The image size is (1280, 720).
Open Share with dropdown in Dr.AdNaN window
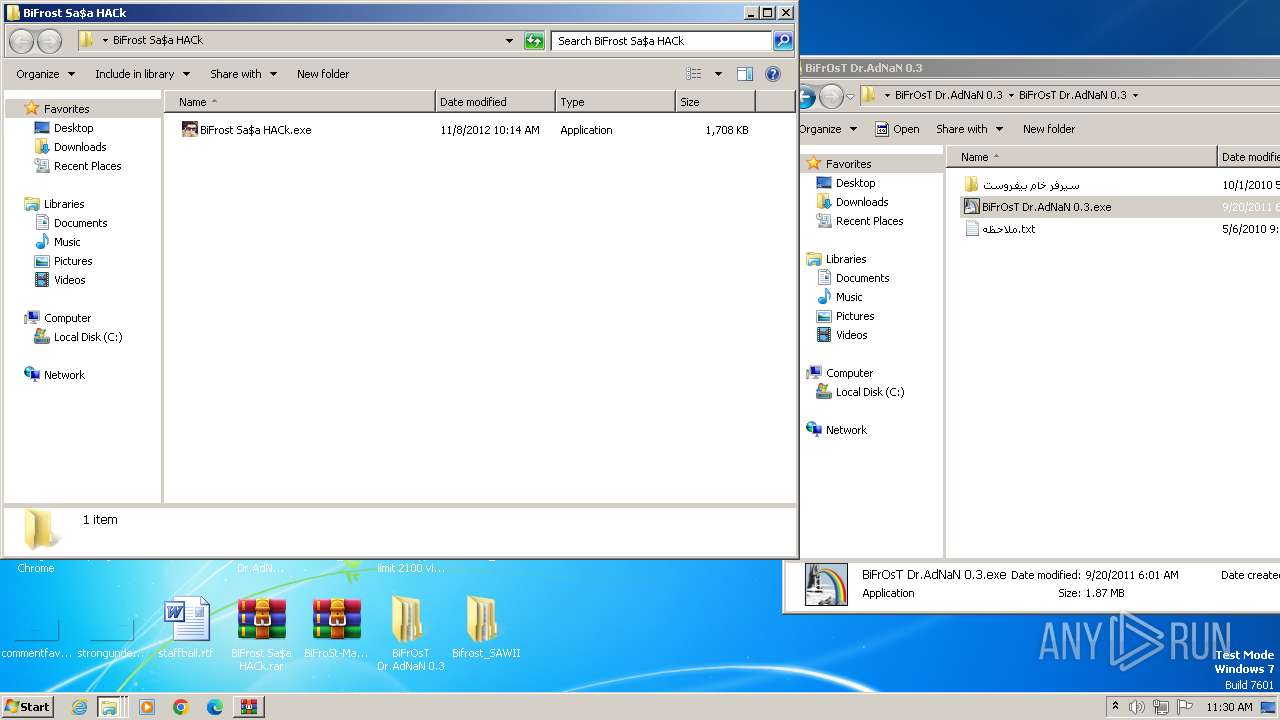(969, 129)
